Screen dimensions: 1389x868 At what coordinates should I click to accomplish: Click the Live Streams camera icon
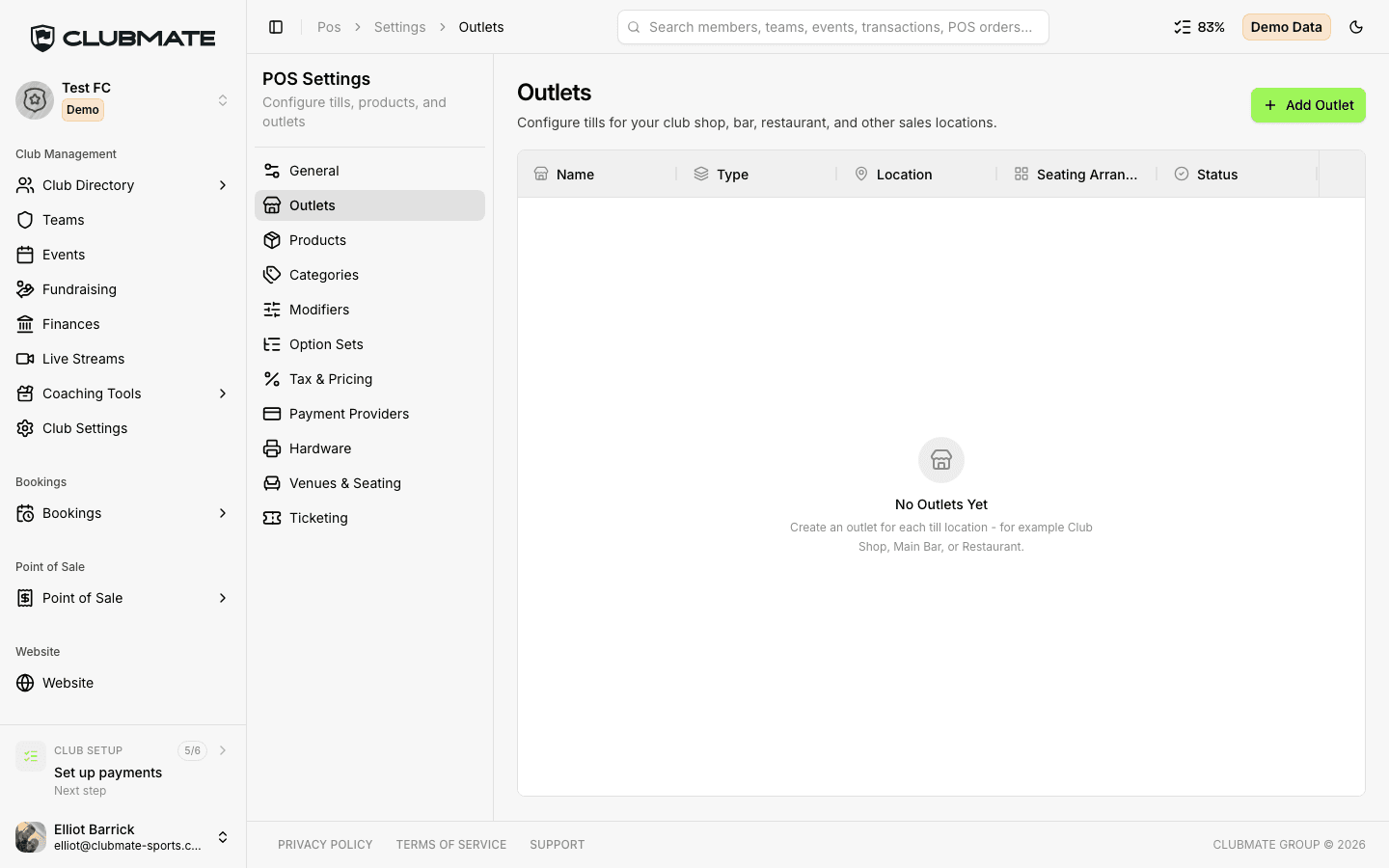[25, 359]
